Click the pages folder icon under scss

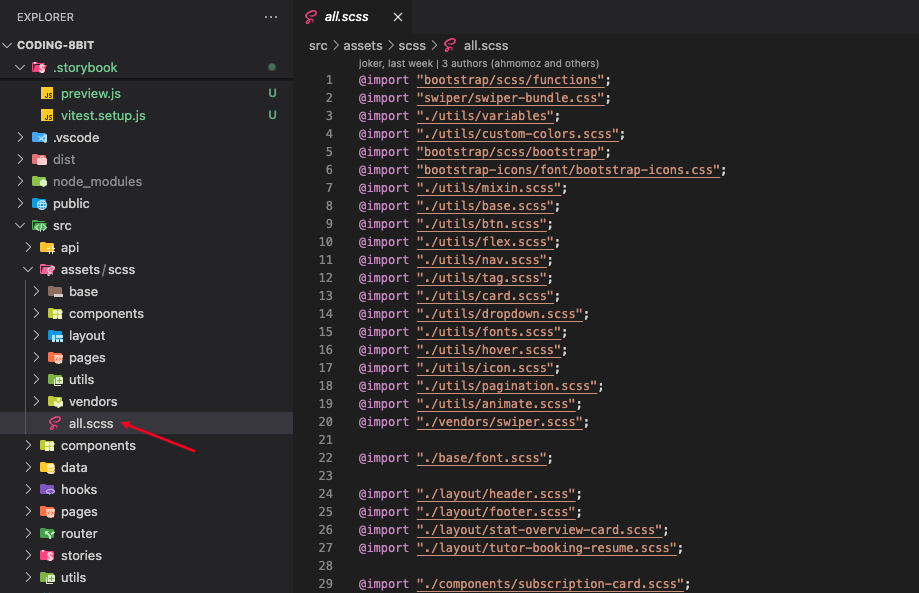coord(55,357)
